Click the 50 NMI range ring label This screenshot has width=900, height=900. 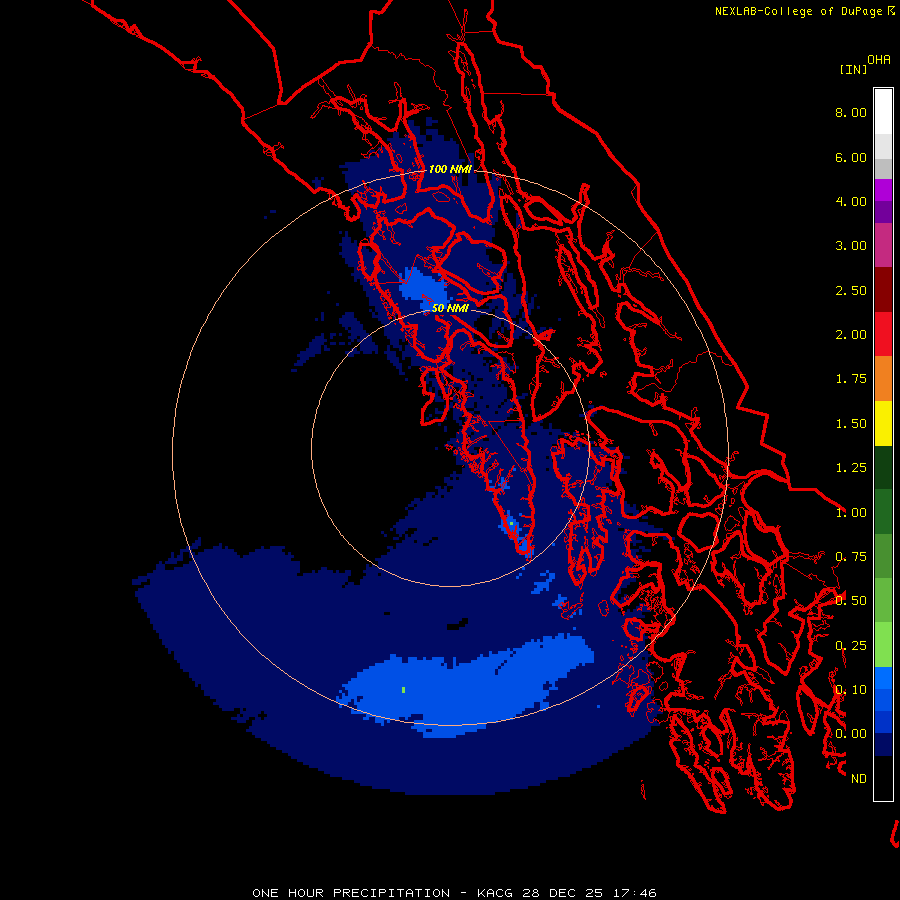click(x=450, y=308)
